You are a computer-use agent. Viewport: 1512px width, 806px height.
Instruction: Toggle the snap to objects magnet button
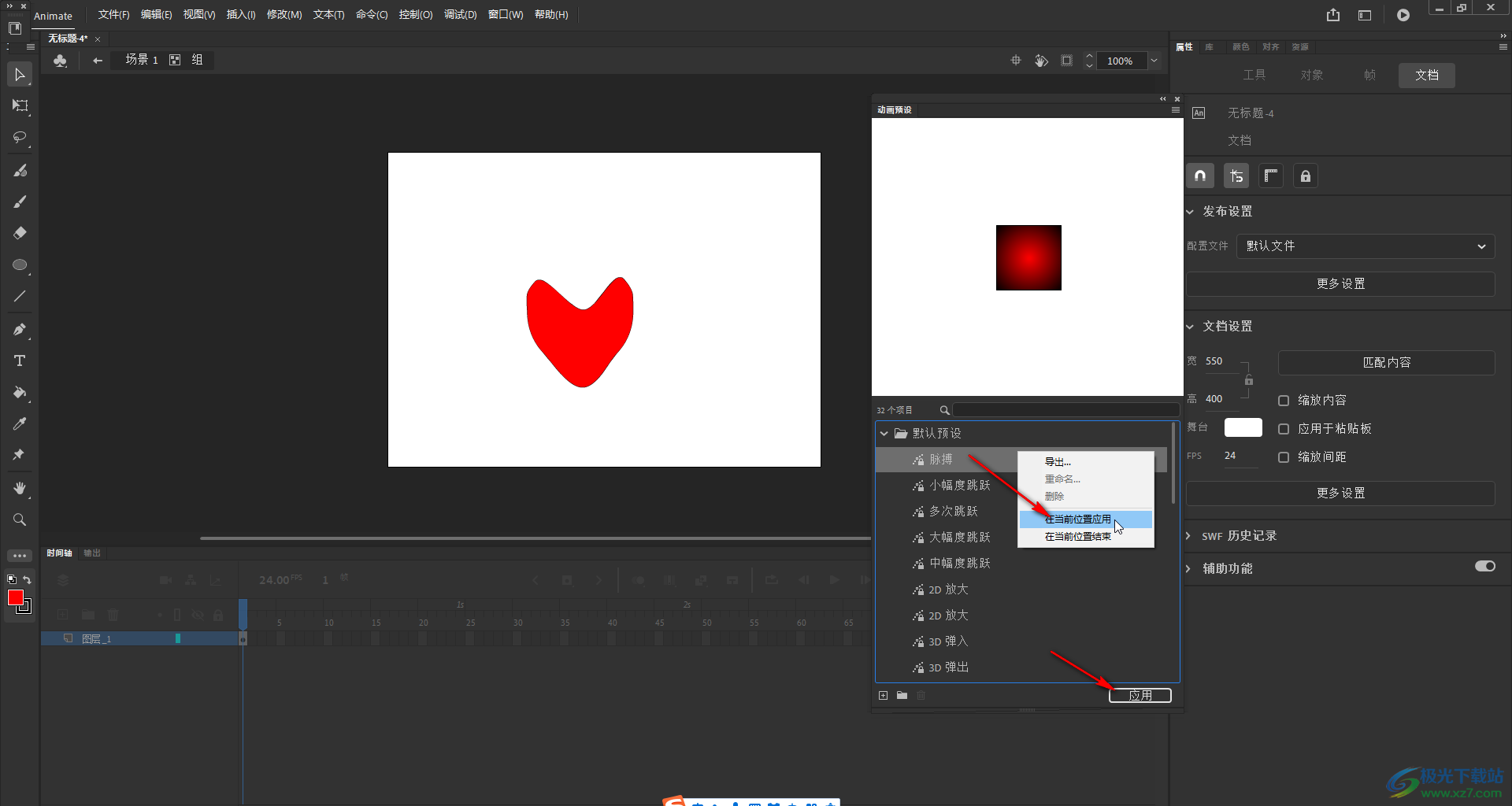1200,176
